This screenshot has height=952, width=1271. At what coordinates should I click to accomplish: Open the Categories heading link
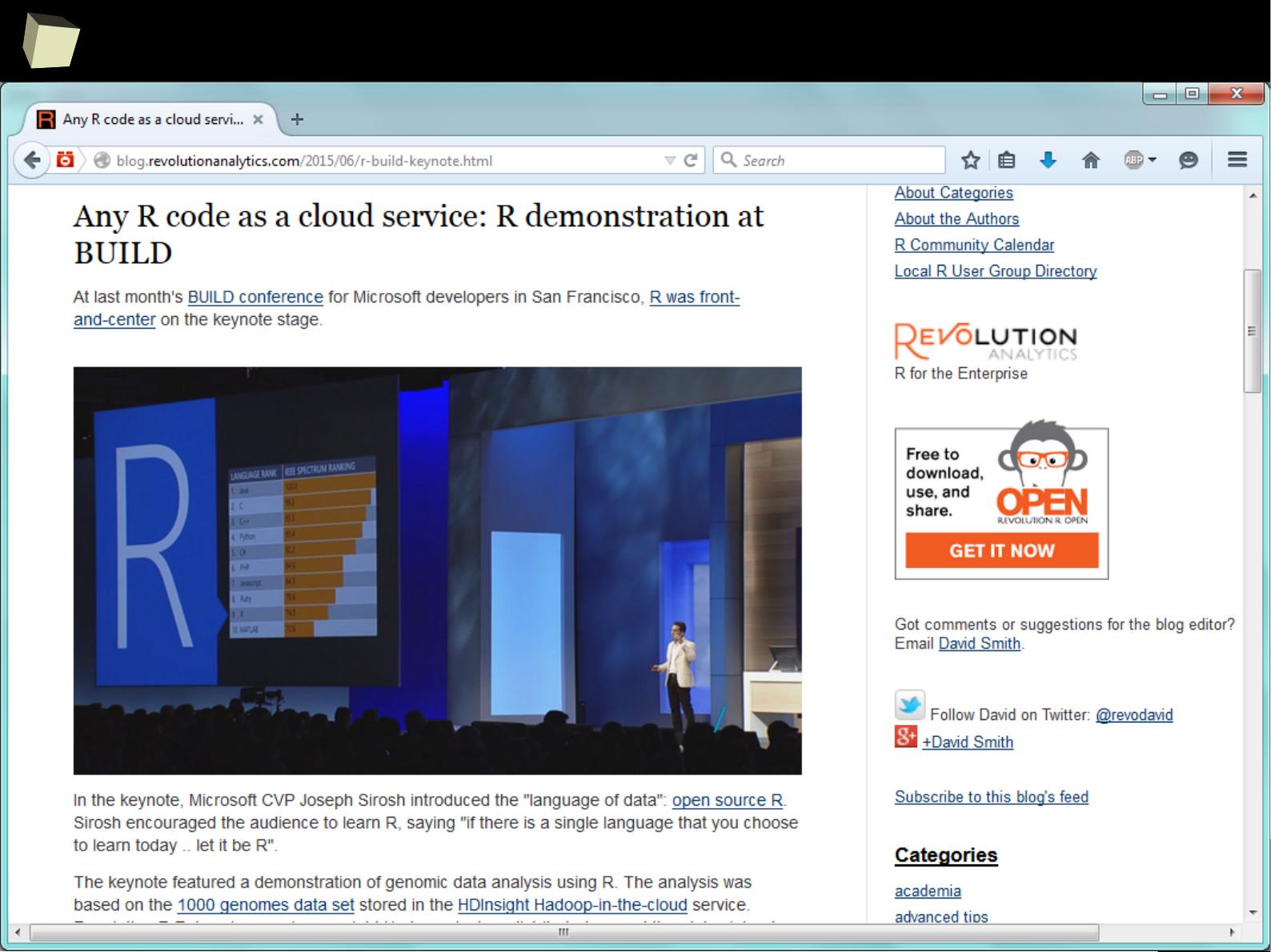(946, 855)
